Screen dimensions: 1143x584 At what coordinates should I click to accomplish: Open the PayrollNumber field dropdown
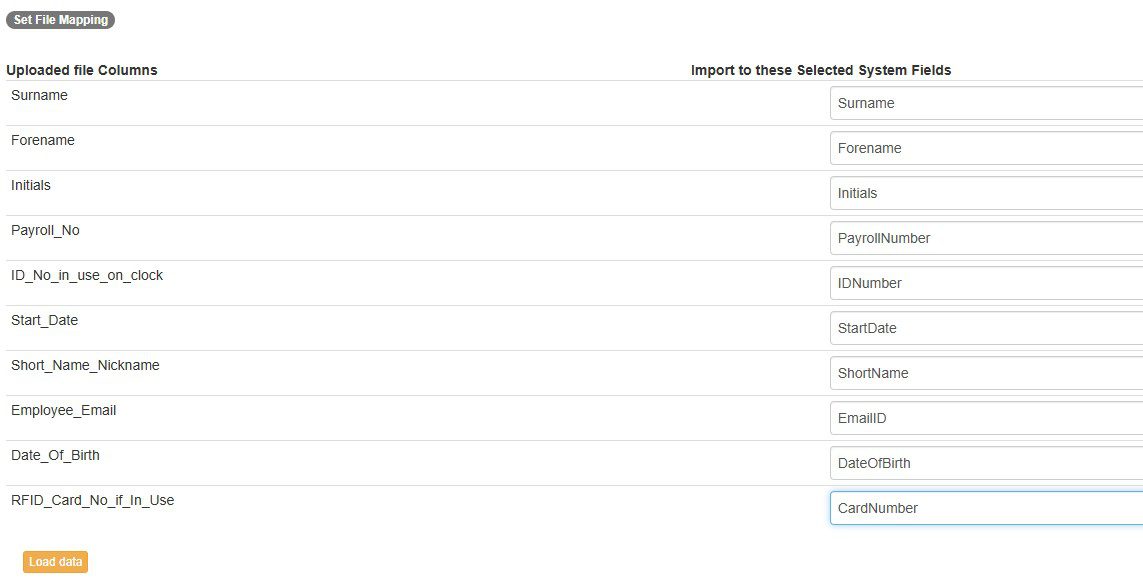pyautogui.click(x=985, y=238)
